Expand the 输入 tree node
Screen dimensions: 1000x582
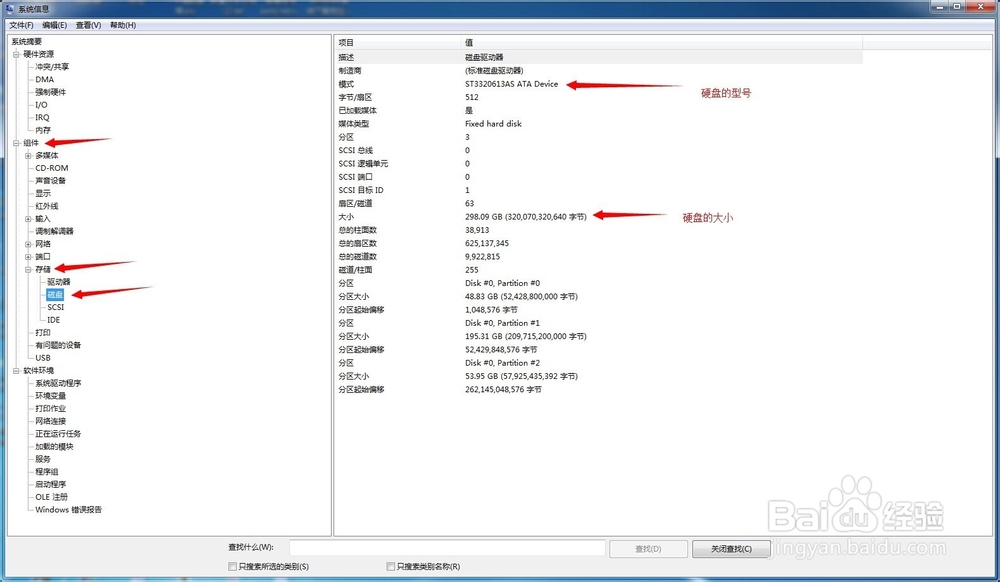(x=28, y=219)
